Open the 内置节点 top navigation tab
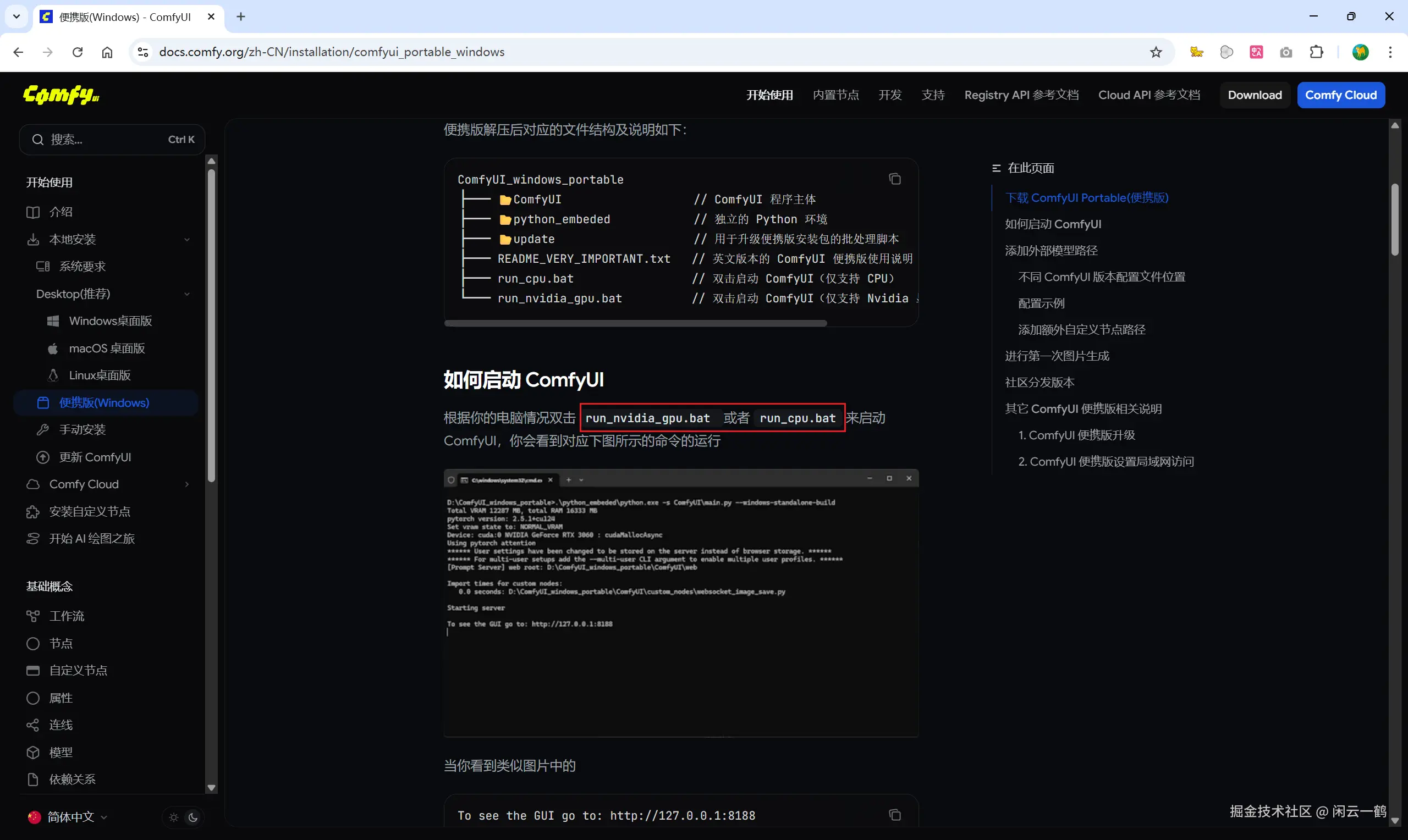 835,95
